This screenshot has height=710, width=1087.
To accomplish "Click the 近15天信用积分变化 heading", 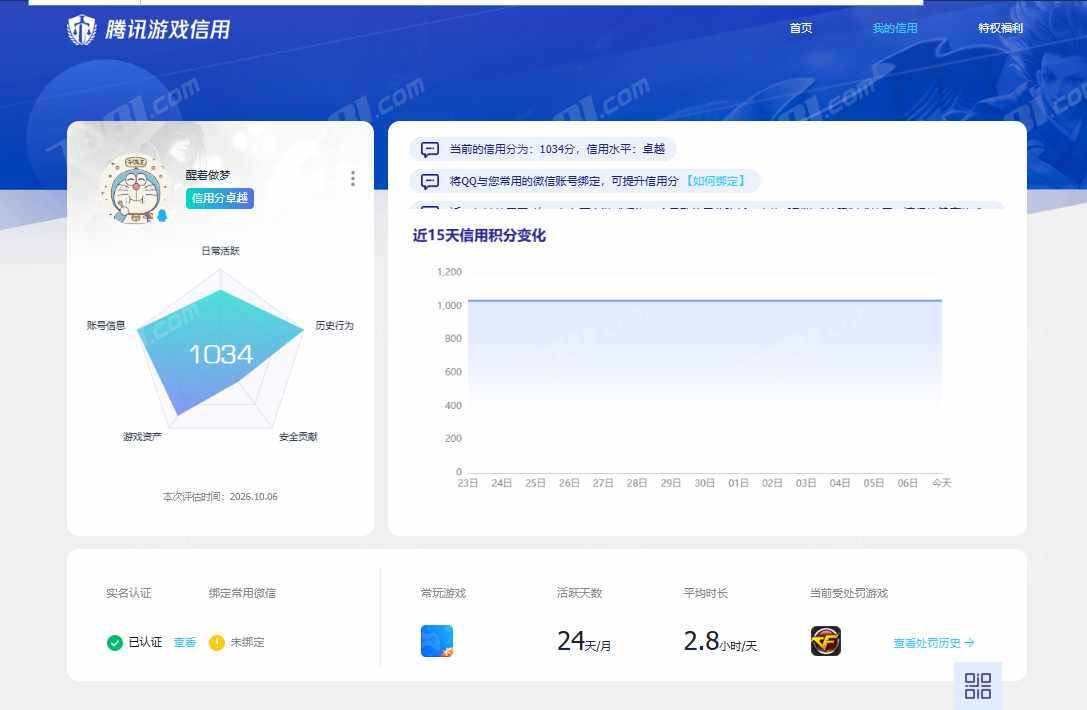I will pyautogui.click(x=479, y=236).
